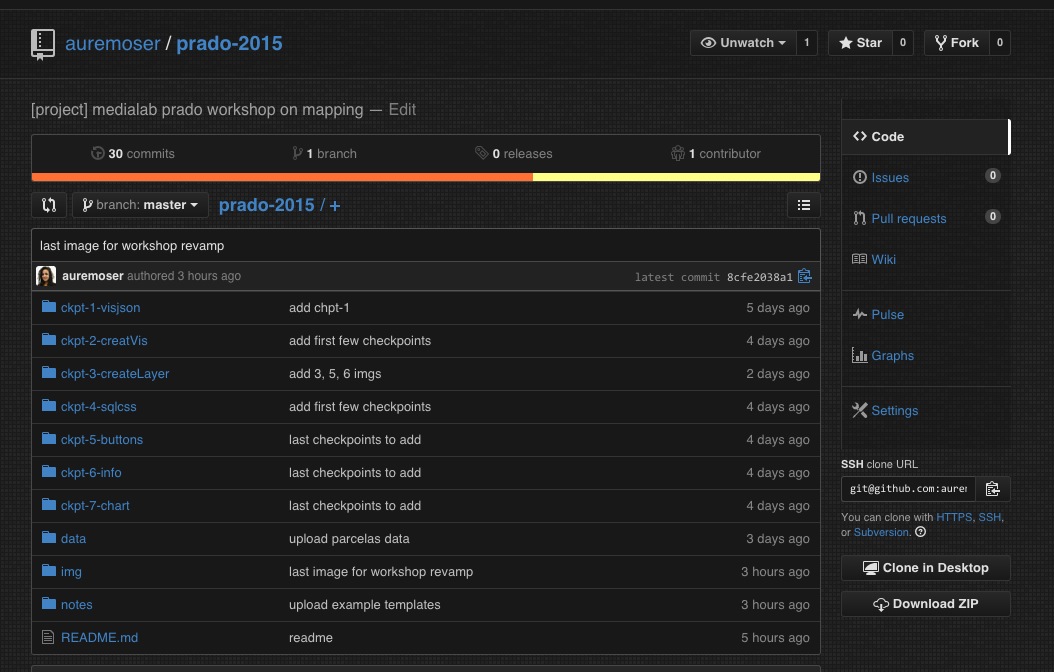Click Download ZIP button

coord(926,603)
